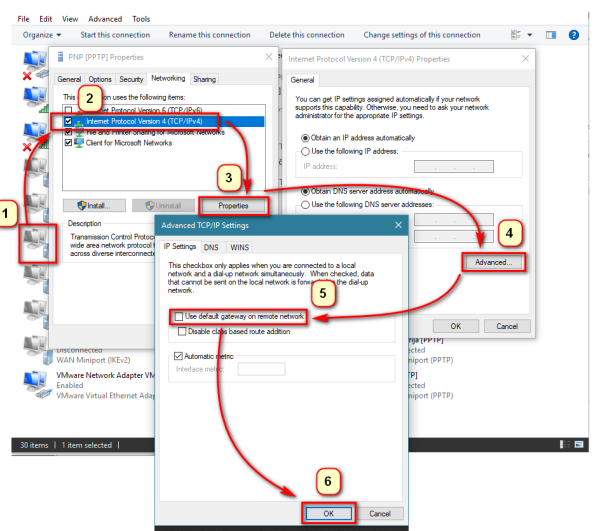The width and height of the screenshot is (600, 531).
Task: Switch to details view in status bar
Action: point(564,443)
